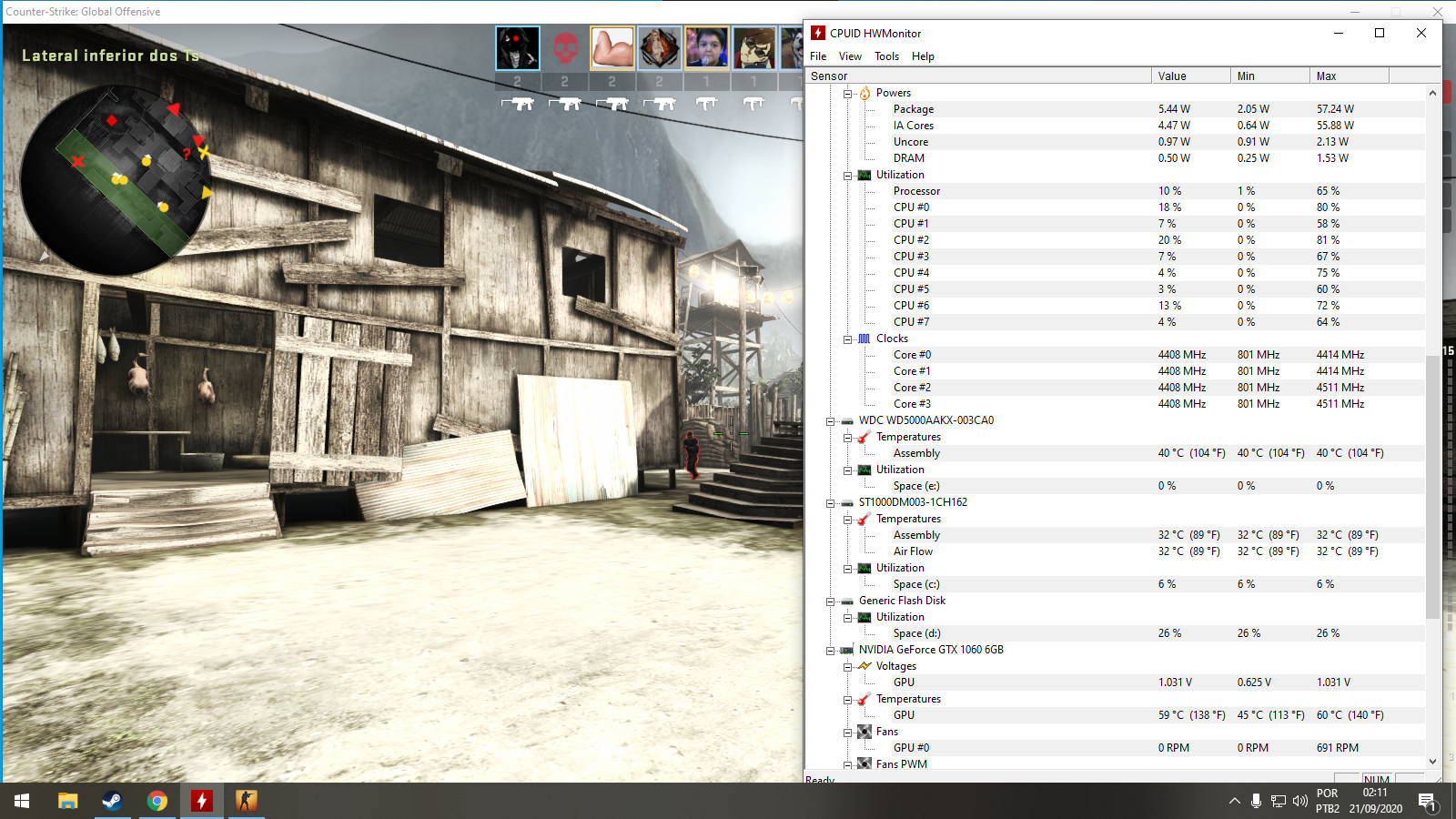Open the notification center icon
The image size is (1456, 819).
[1427, 801]
